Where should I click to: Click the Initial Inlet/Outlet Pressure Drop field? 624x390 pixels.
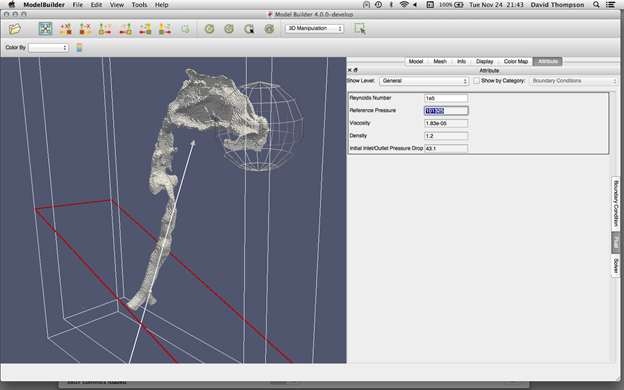(x=446, y=148)
